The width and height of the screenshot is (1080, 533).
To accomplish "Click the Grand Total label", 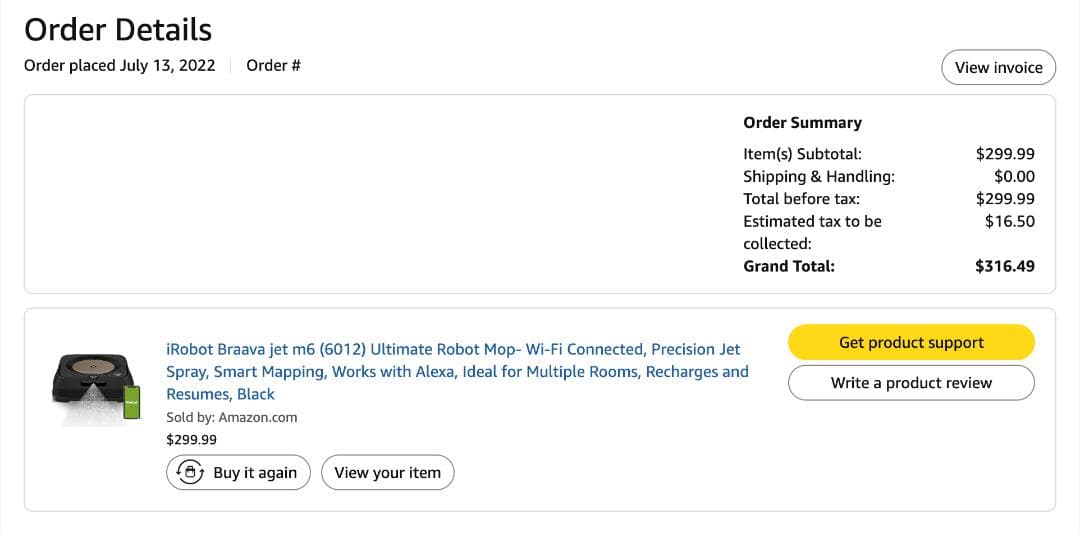I will point(789,266).
